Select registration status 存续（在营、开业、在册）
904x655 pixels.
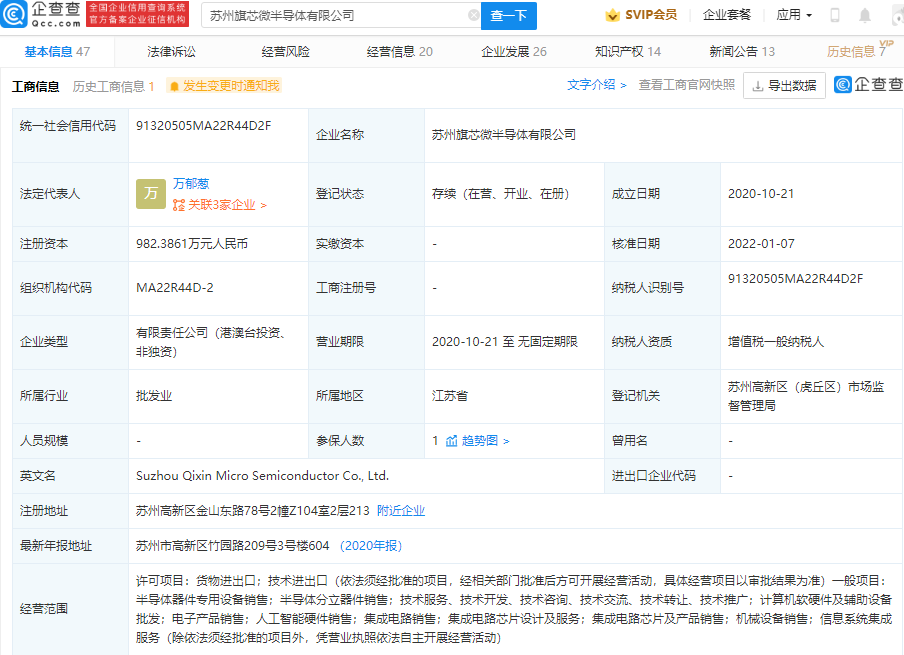click(x=500, y=194)
